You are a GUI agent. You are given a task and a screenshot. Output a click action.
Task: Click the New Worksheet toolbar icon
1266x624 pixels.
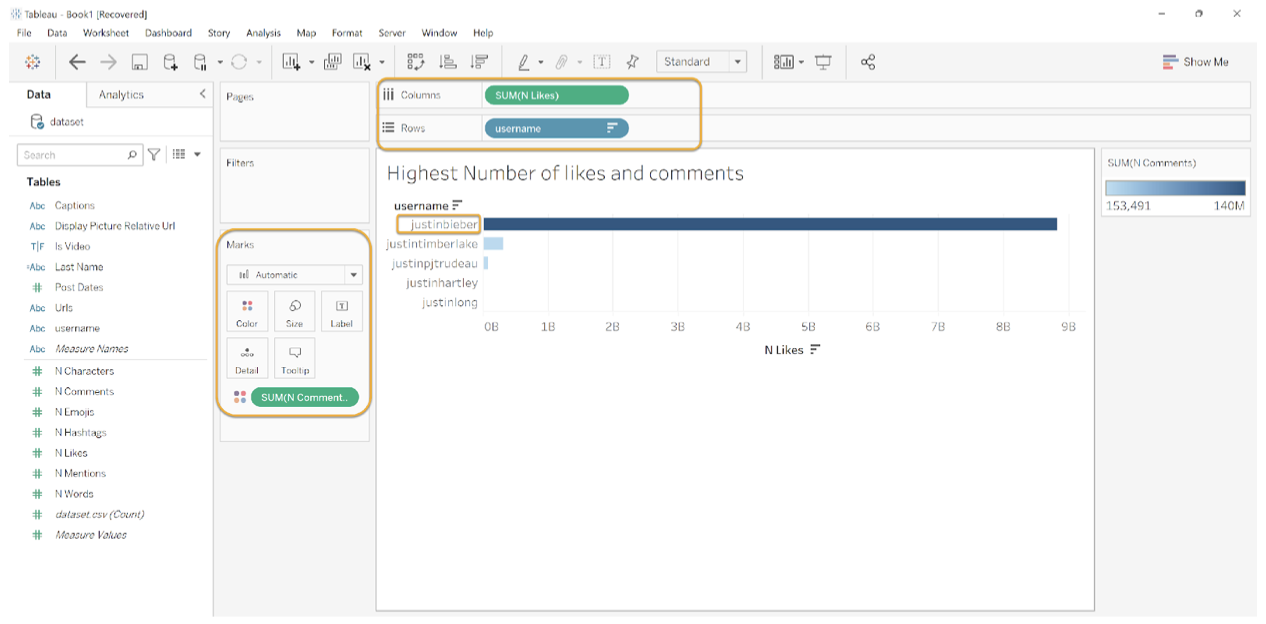point(289,61)
